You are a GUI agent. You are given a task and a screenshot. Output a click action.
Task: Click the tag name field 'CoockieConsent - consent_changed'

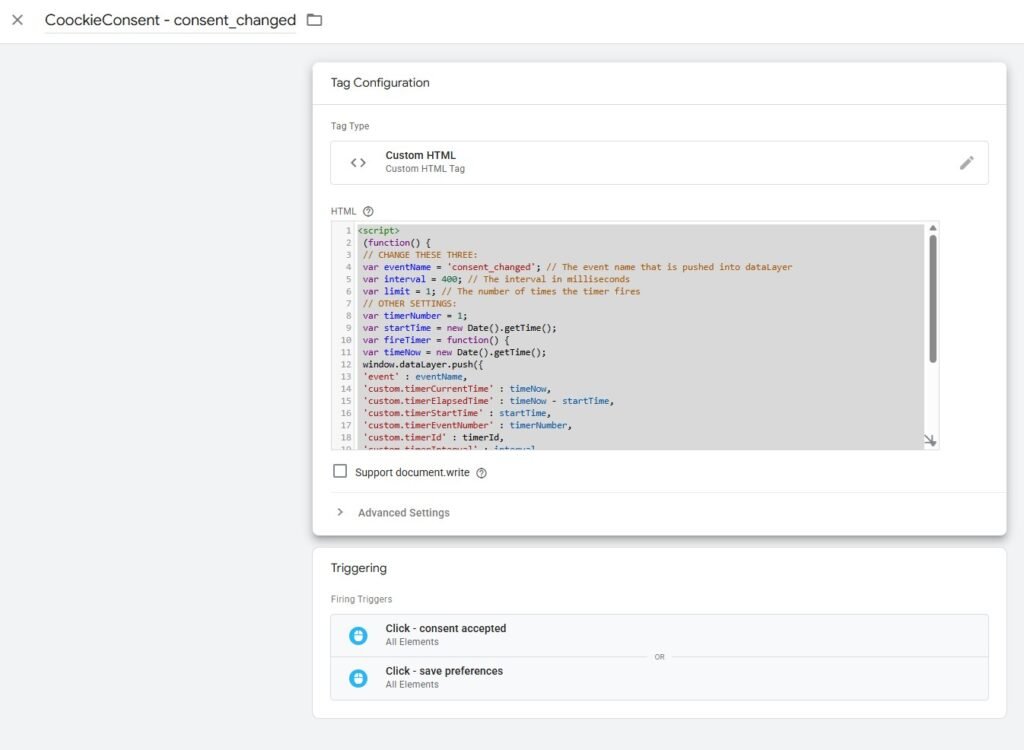(170, 20)
